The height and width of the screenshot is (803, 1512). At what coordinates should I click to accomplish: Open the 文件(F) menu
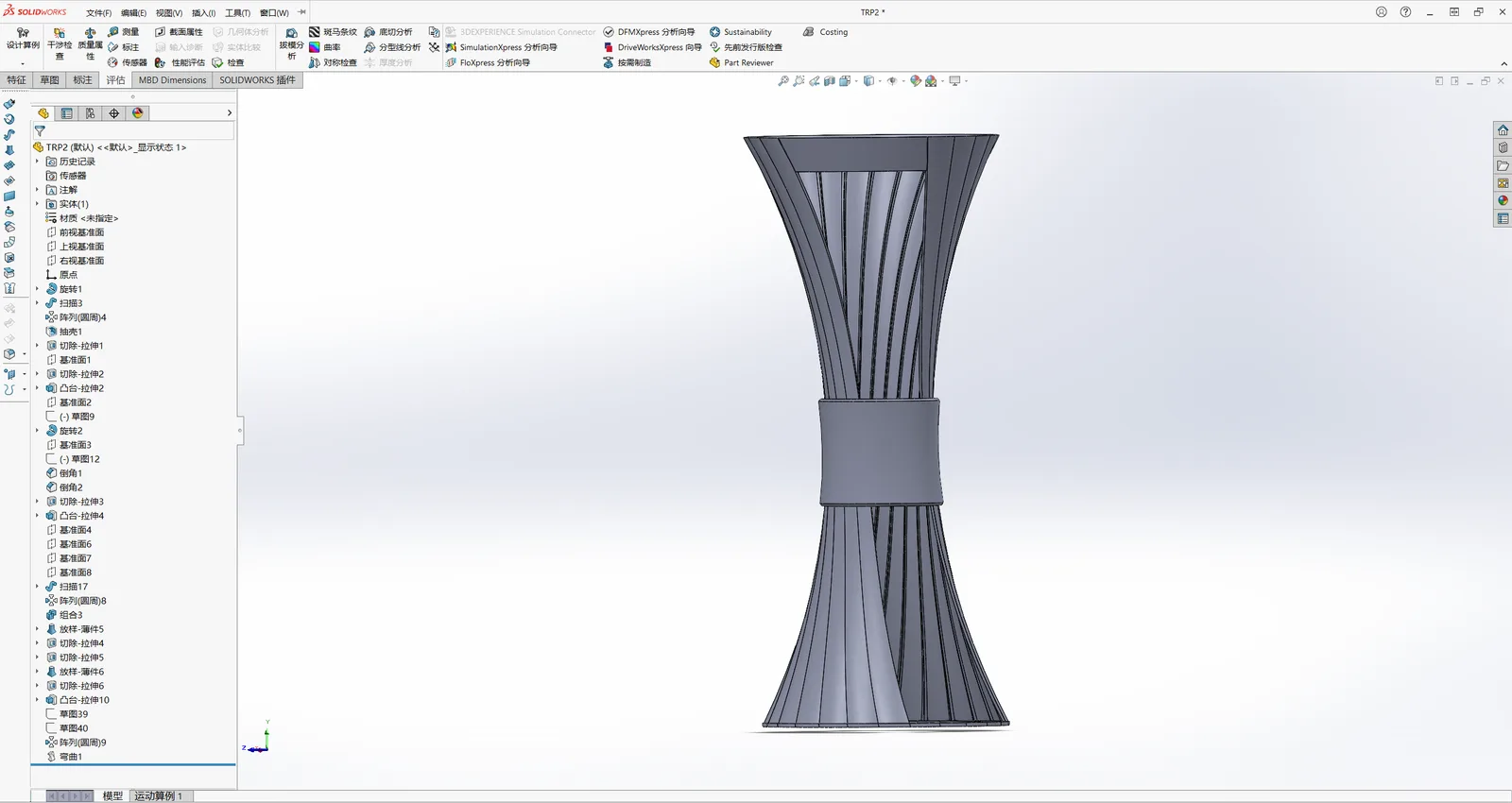[98, 13]
